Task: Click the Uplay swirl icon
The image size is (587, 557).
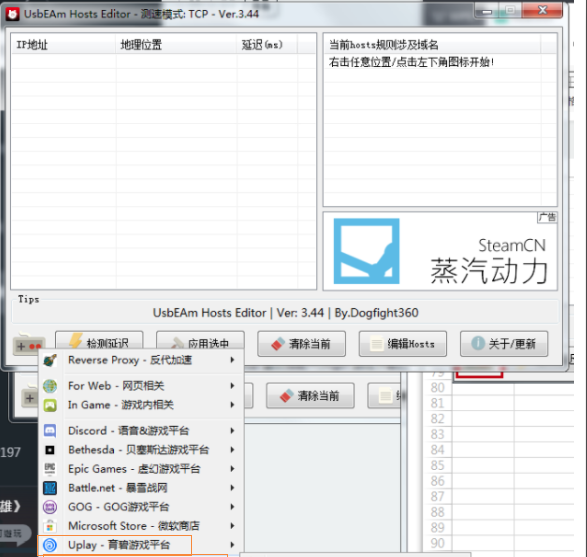Action: pos(50,545)
